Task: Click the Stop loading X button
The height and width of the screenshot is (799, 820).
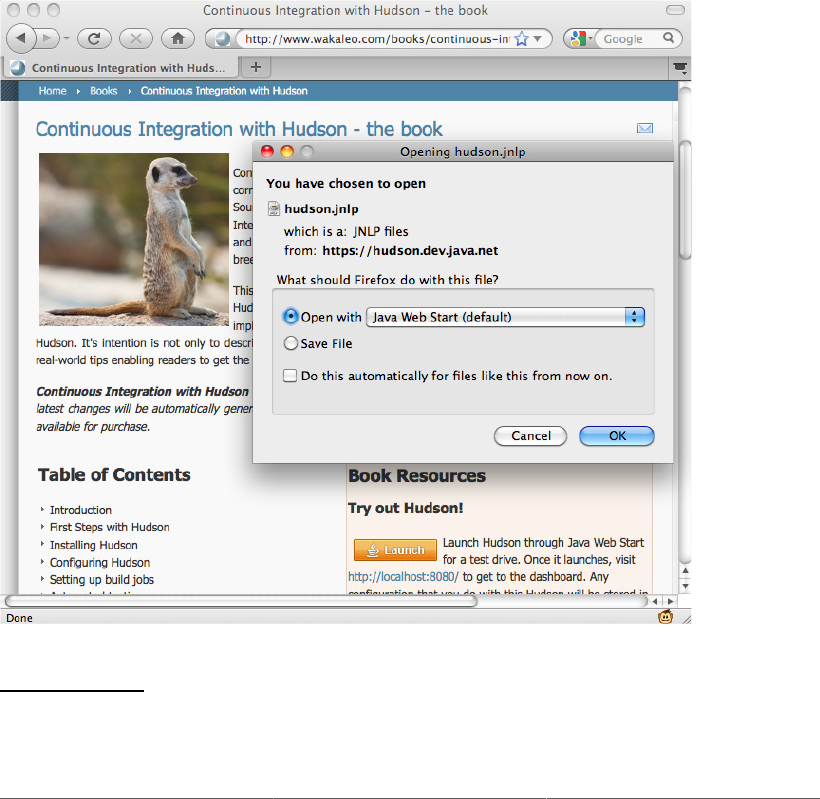Action: click(x=136, y=38)
